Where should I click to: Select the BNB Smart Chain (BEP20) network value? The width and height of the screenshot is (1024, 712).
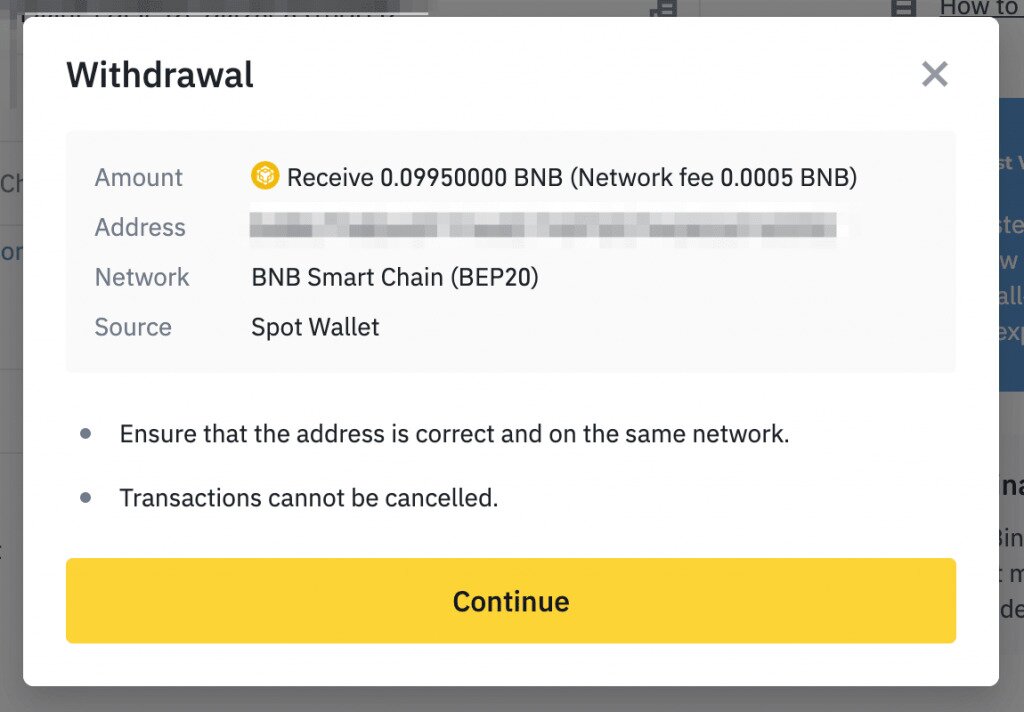click(394, 277)
